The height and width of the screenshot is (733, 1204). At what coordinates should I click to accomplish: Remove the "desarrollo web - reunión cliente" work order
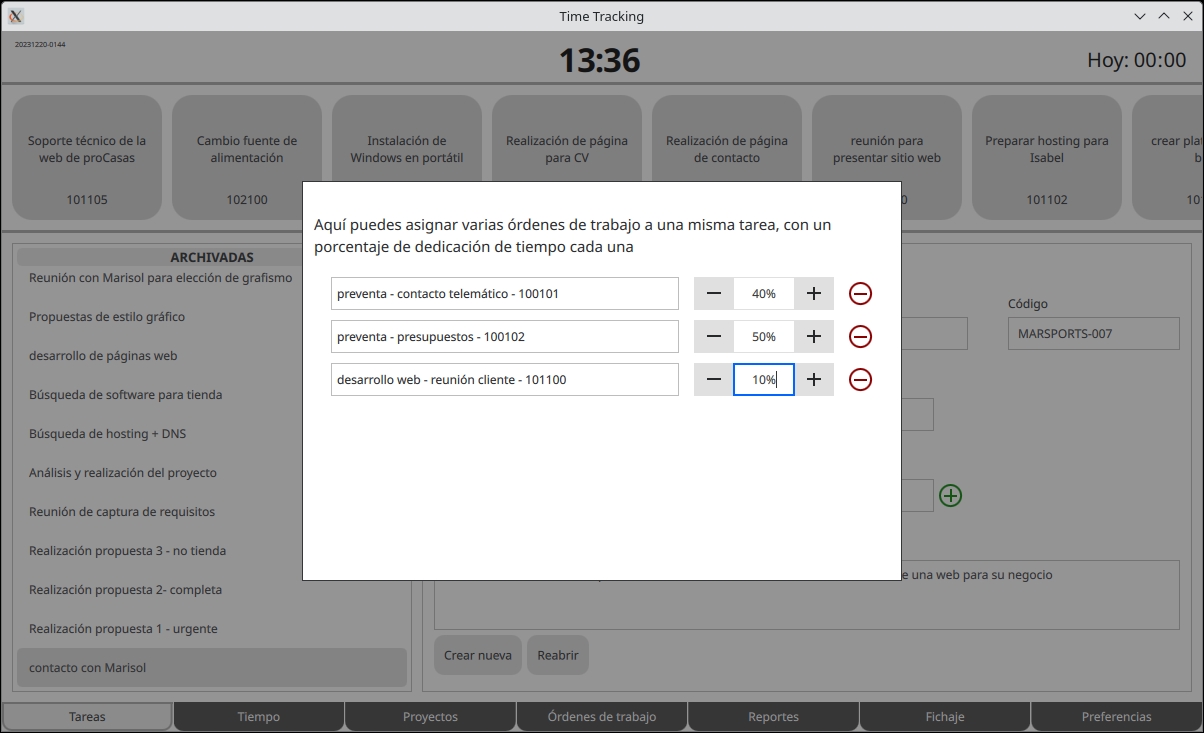[860, 379]
